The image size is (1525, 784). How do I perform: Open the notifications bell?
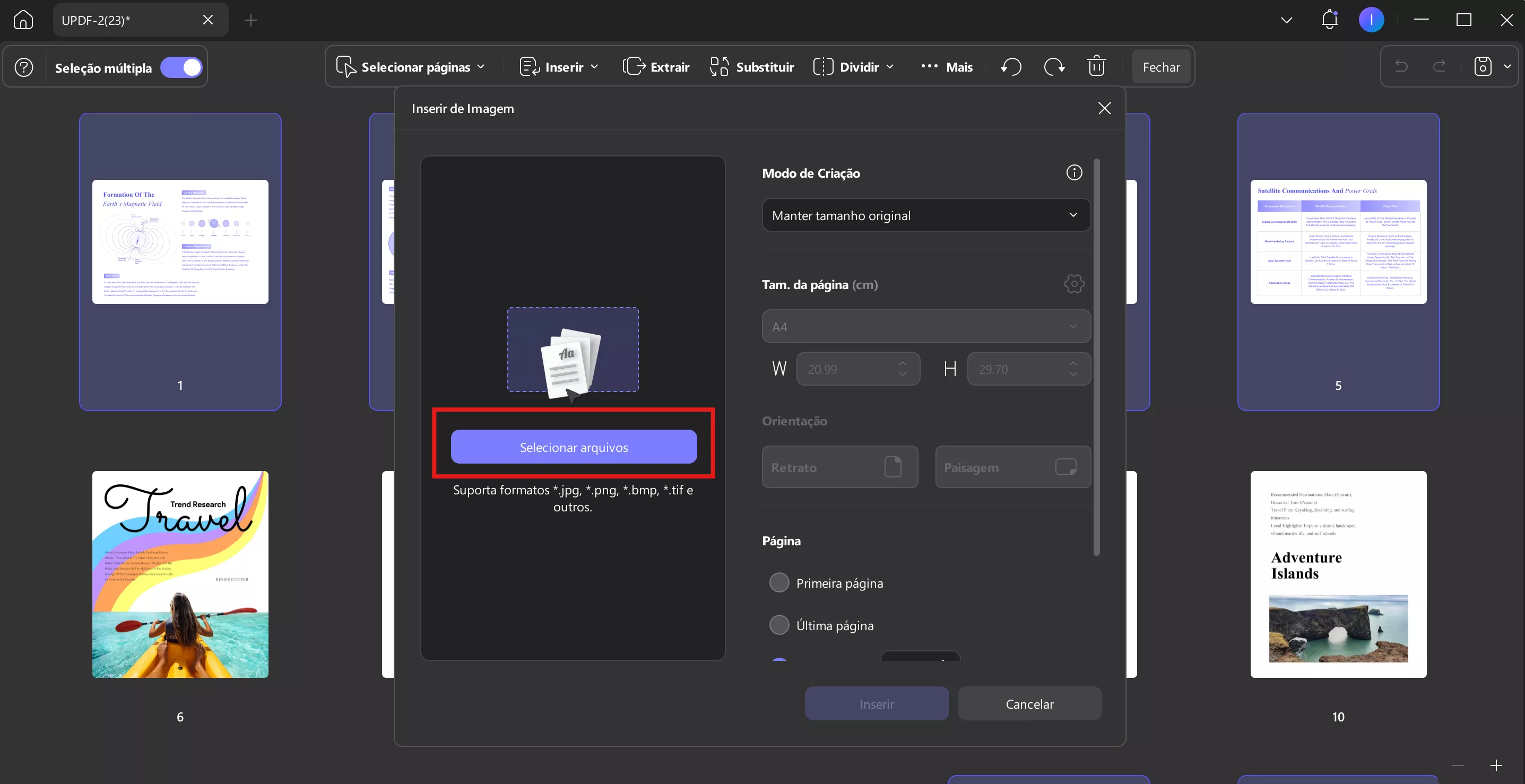(1330, 20)
